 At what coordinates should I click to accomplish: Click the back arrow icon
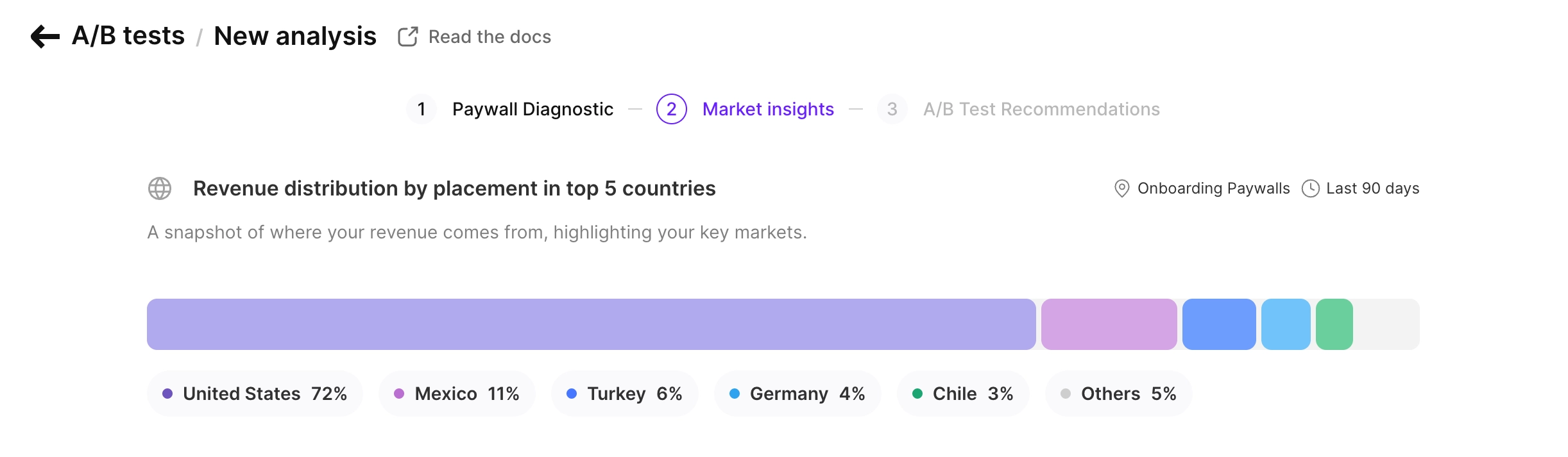[45, 37]
